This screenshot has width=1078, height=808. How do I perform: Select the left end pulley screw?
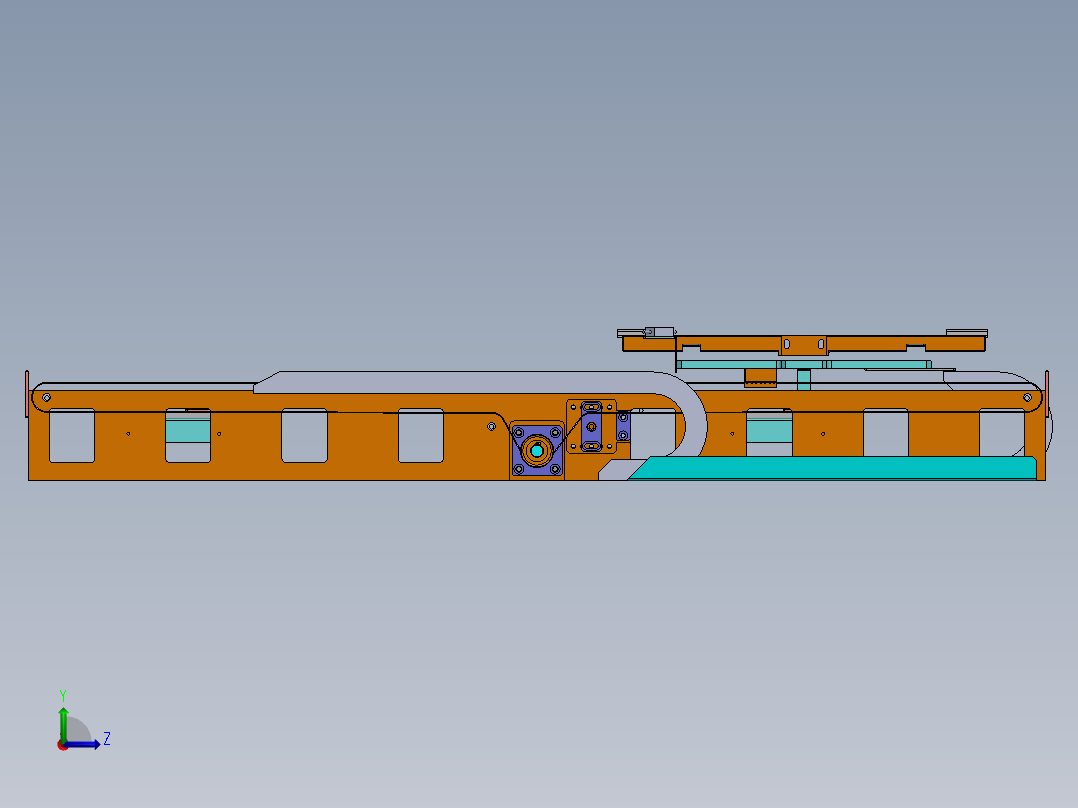click(x=47, y=397)
